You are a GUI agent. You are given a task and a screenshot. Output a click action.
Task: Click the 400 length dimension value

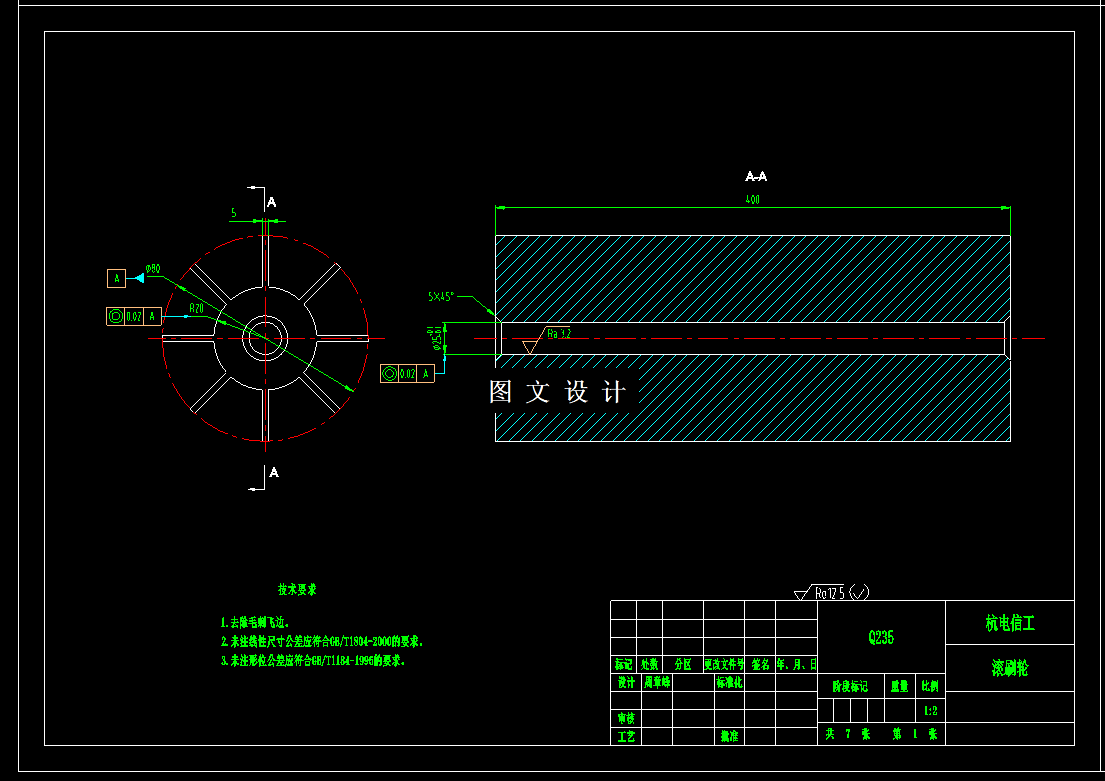click(753, 199)
